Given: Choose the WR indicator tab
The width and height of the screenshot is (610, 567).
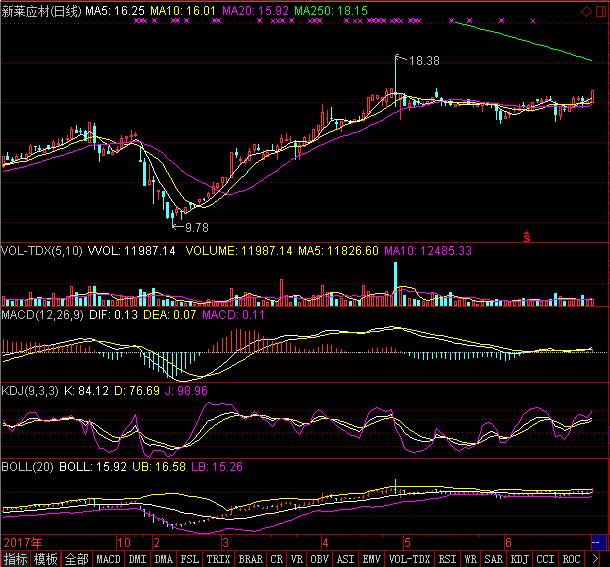Looking at the screenshot, I should point(471,559).
